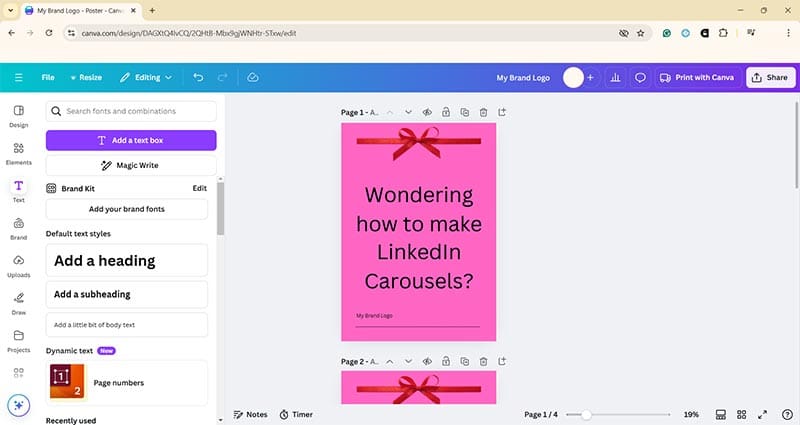Delete Page 1 with trash icon
Viewport: 800px width, 425px height.
pos(483,112)
